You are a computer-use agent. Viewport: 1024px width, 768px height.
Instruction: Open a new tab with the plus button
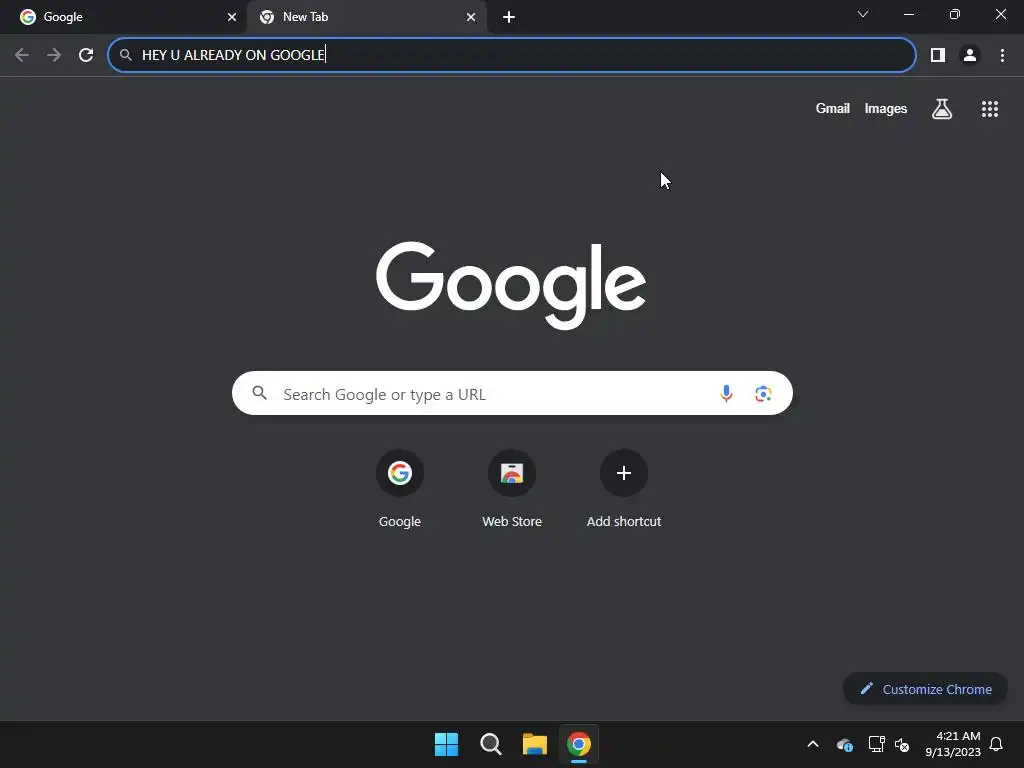coord(509,17)
